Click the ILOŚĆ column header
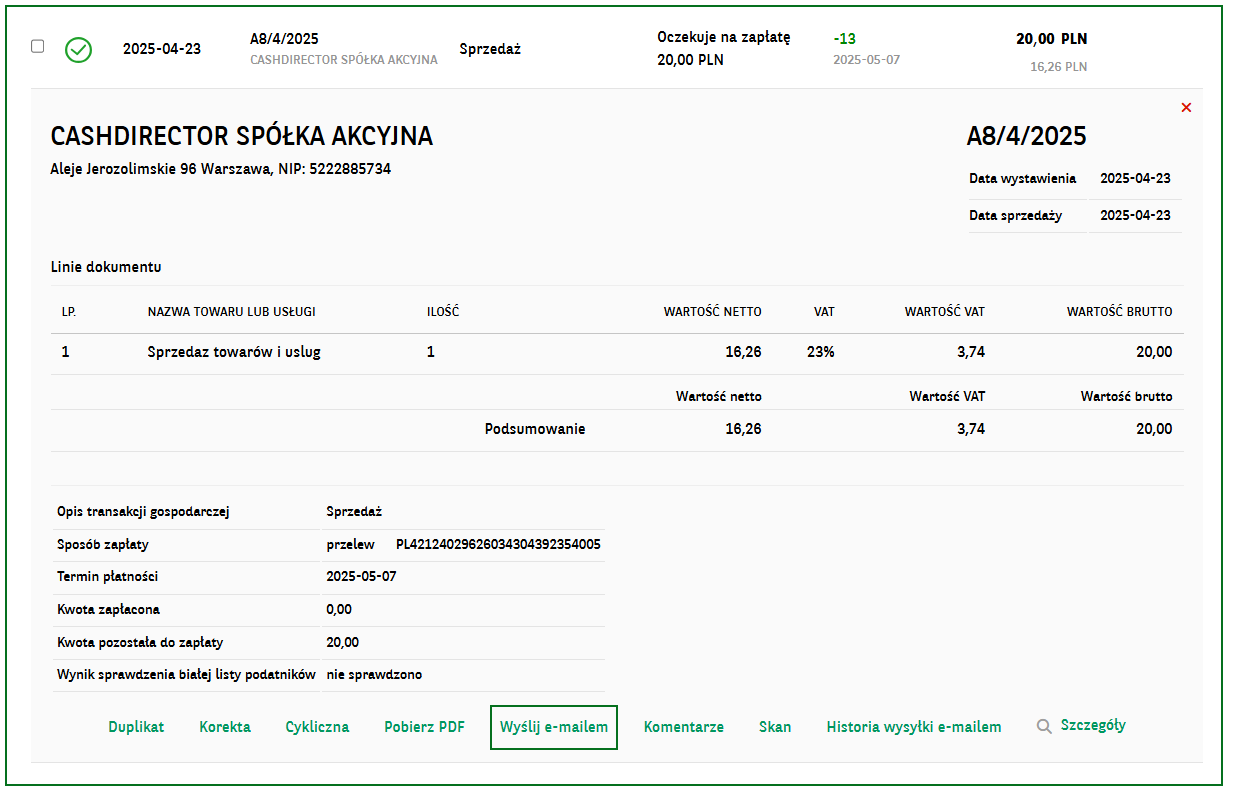 (x=443, y=312)
